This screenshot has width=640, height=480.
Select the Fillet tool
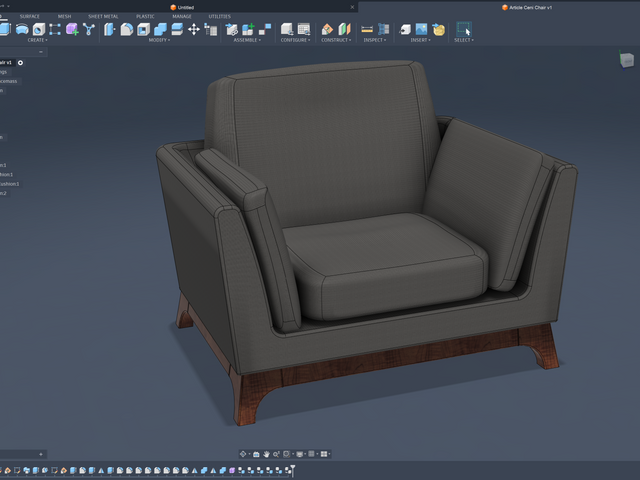click(127, 29)
